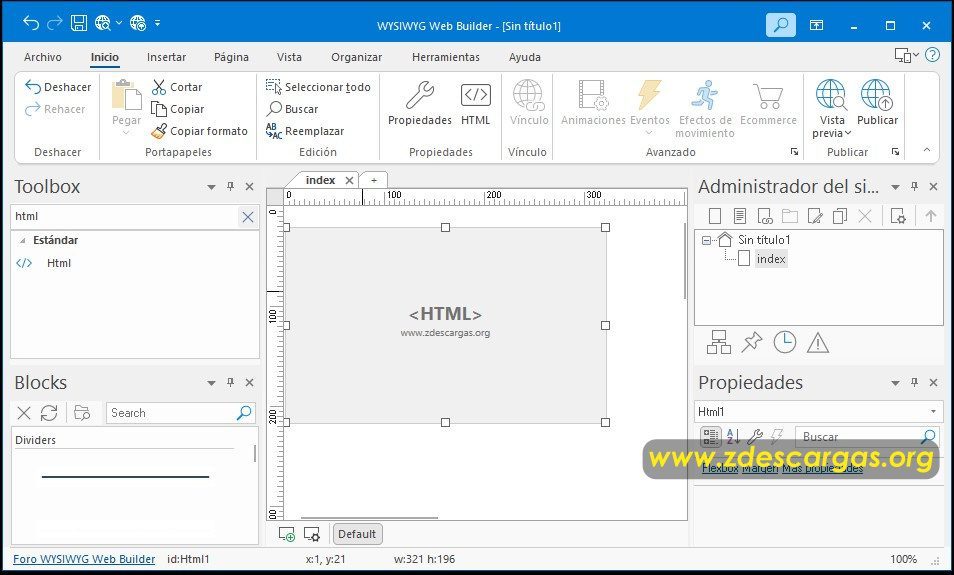This screenshot has width=954, height=575.
Task: Click Copiar formato brush icon
Action: pyautogui.click(x=159, y=131)
